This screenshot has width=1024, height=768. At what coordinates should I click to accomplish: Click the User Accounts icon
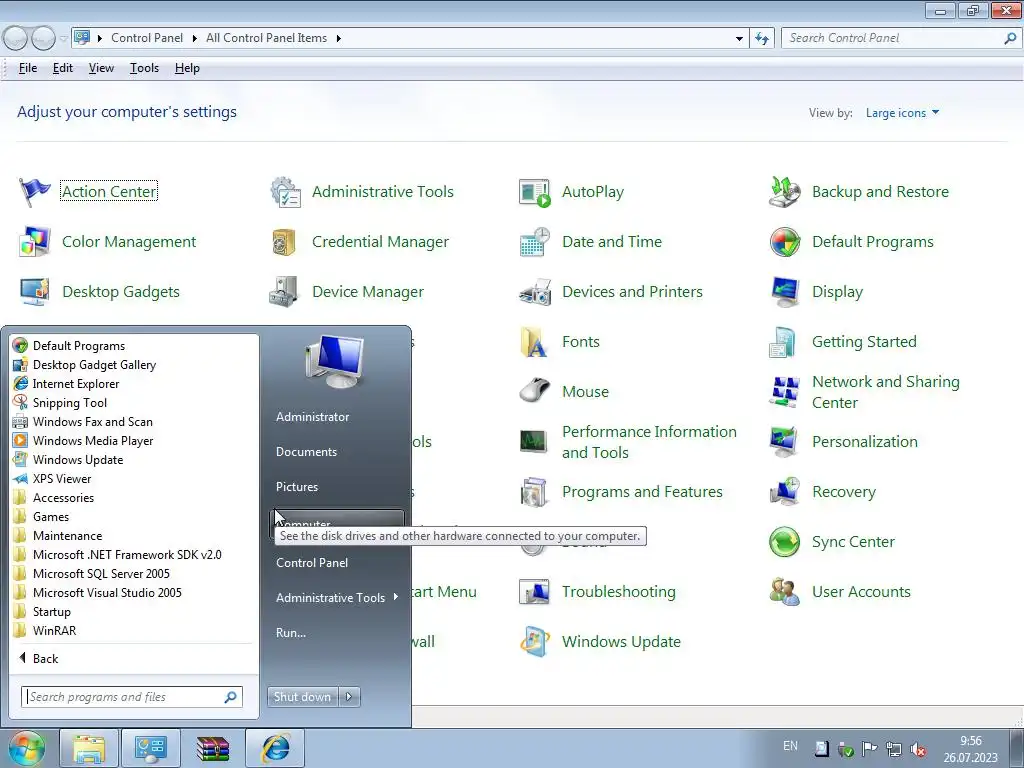(x=784, y=592)
